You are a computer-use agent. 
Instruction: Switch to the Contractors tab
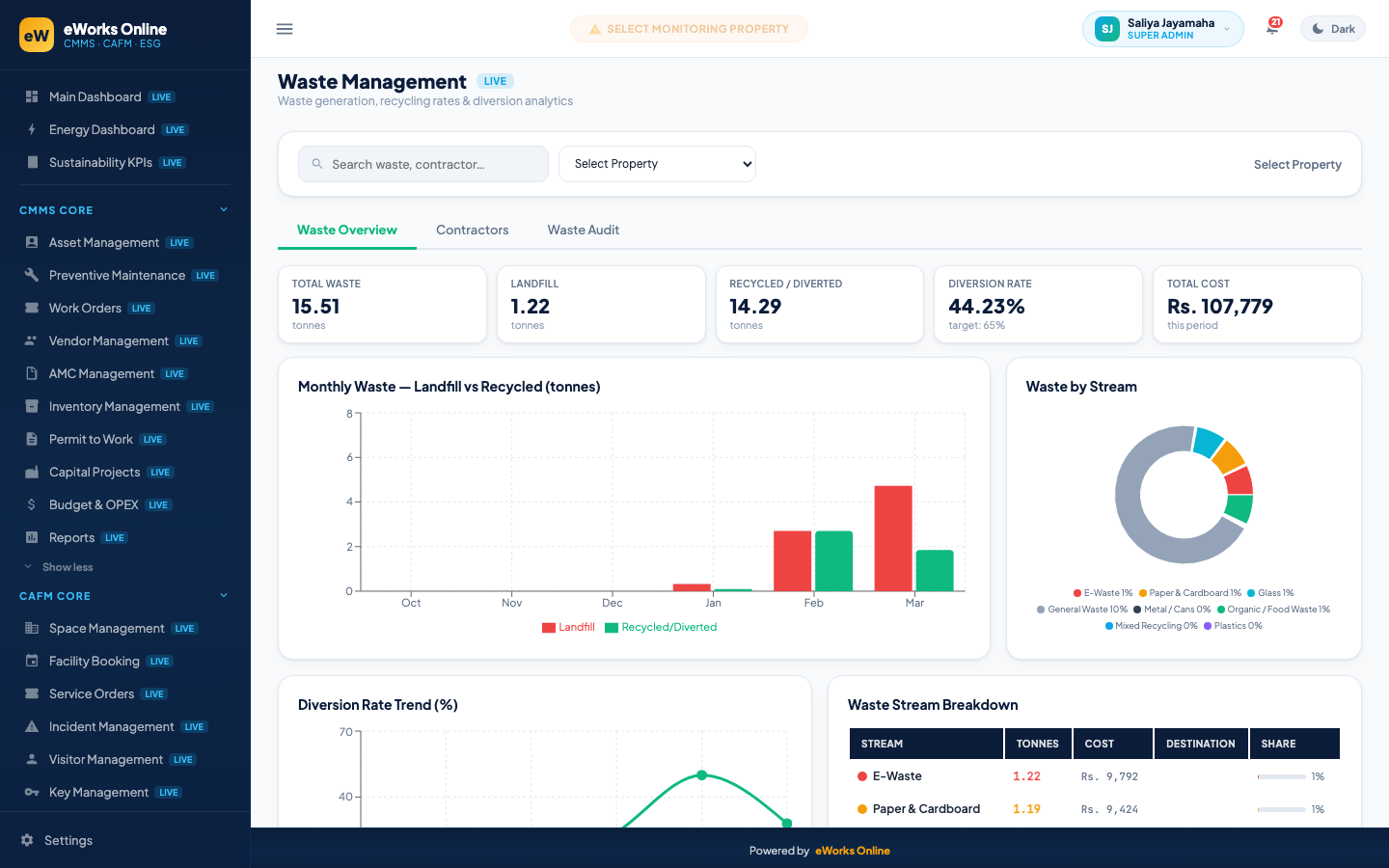[x=472, y=230]
